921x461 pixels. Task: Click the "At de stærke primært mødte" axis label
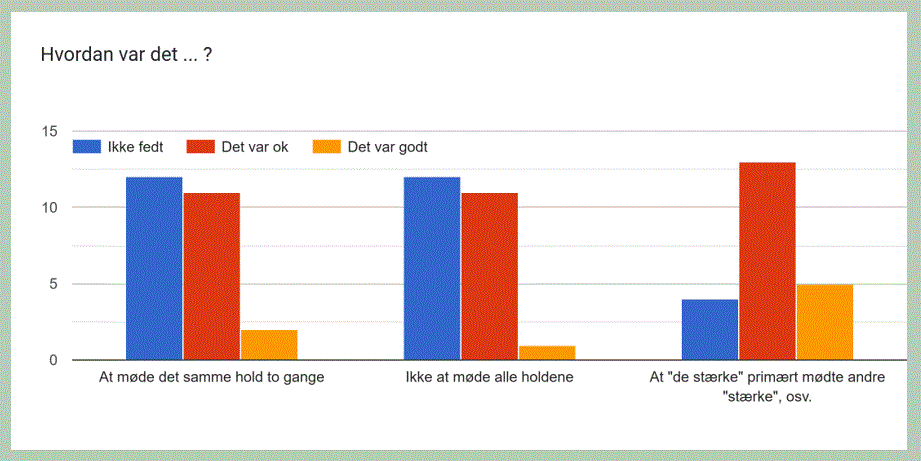tap(766, 385)
